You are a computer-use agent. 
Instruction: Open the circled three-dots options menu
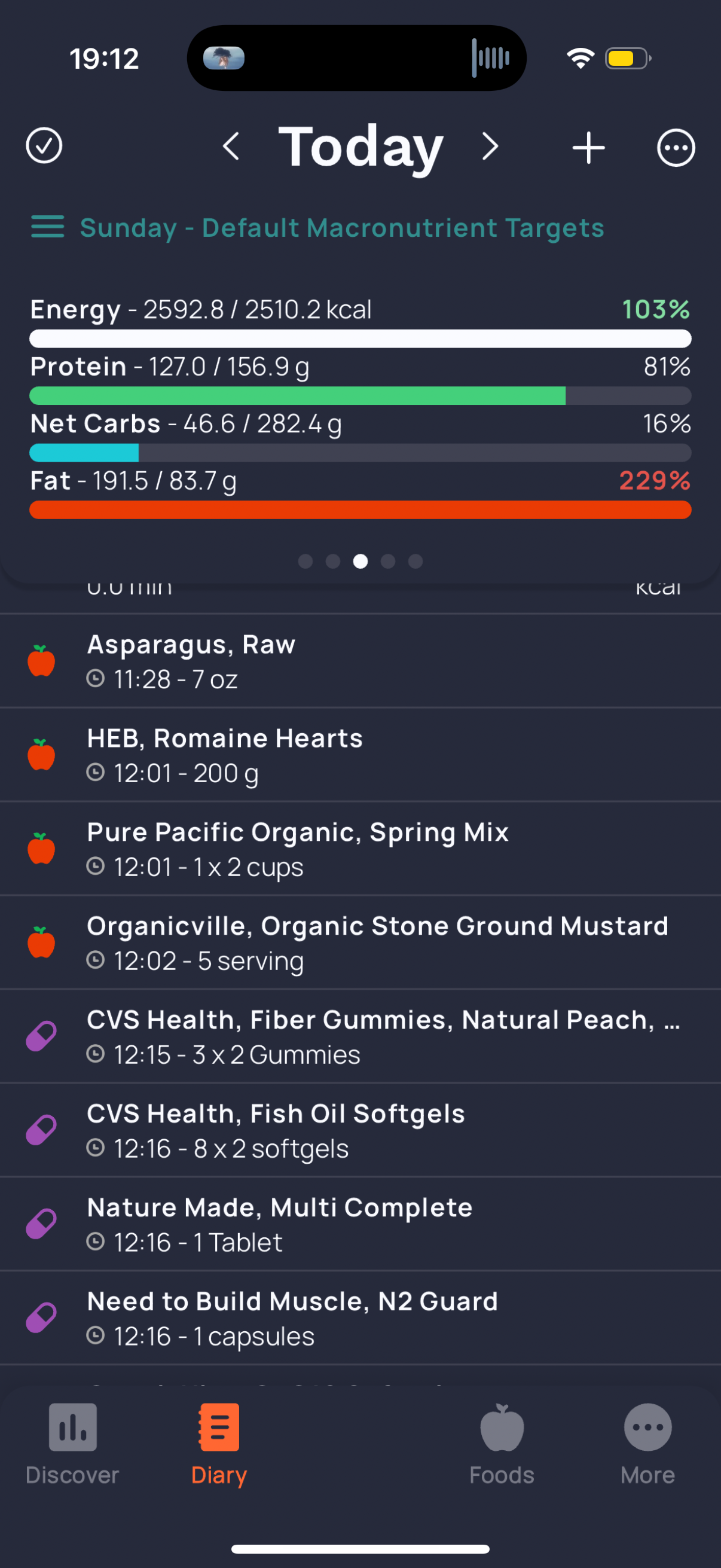pyautogui.click(x=676, y=148)
